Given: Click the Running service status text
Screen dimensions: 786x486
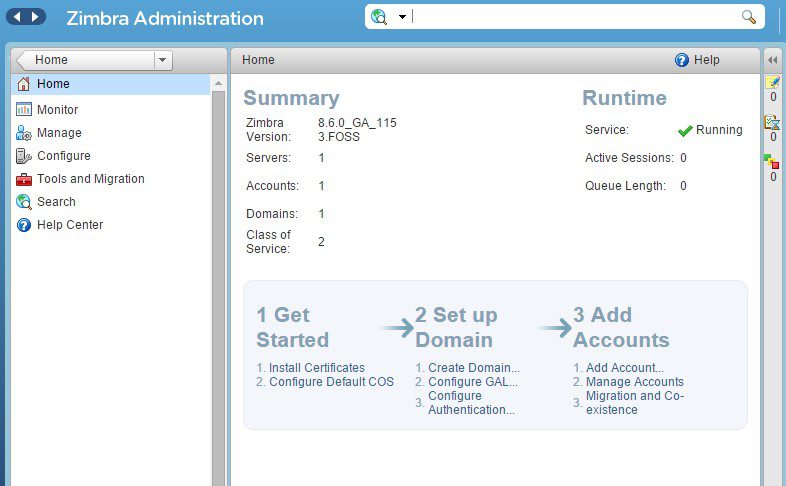Looking at the screenshot, I should (x=719, y=130).
